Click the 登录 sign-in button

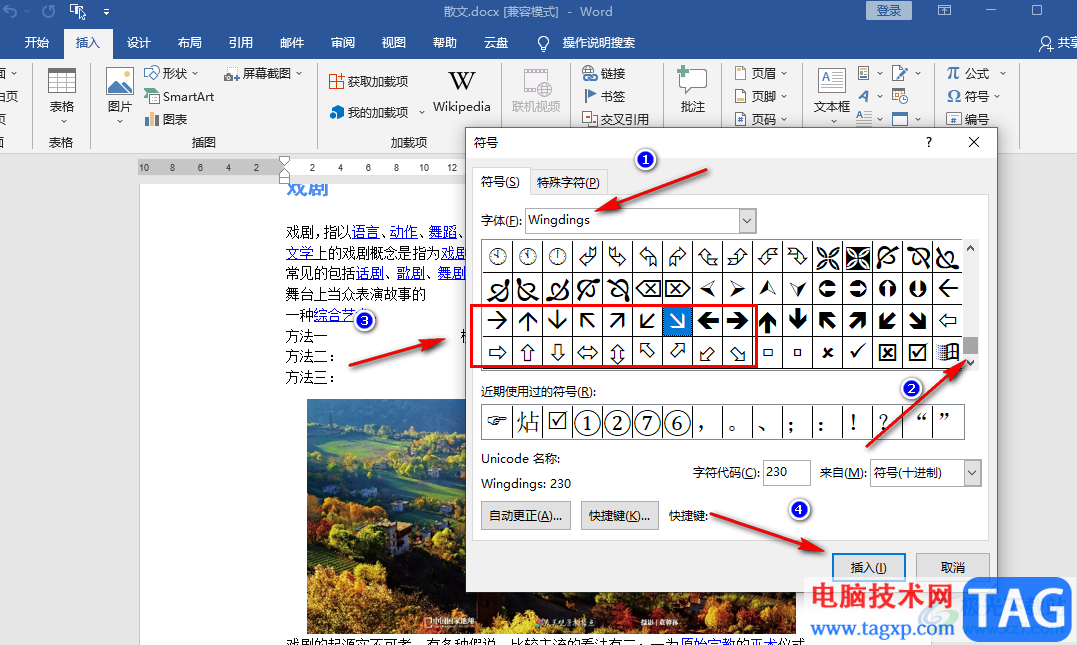888,10
